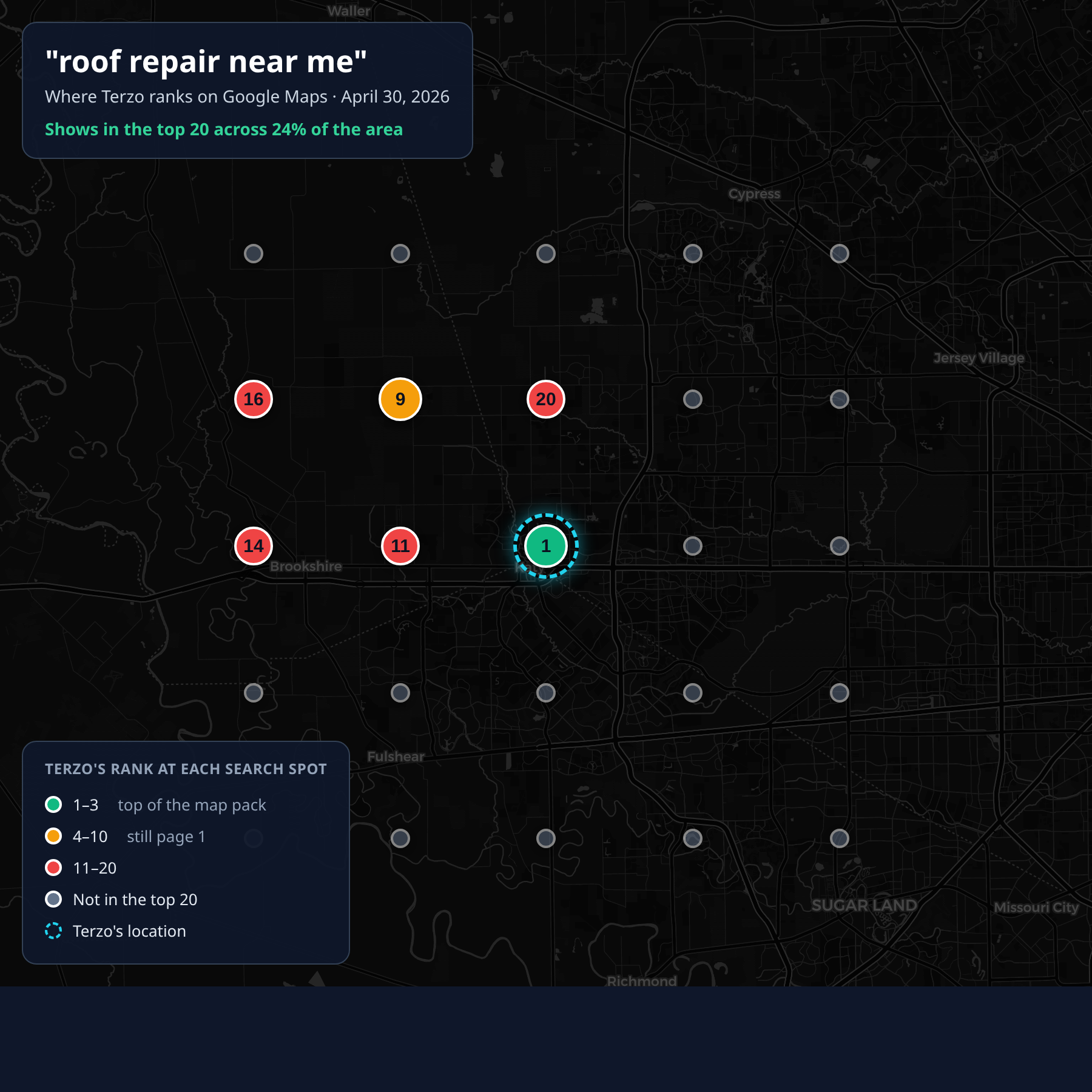Screen dimensions: 1092x1092
Task: Click 'Where Terzo ranks on Google Maps' subtitle
Action: (x=186, y=97)
